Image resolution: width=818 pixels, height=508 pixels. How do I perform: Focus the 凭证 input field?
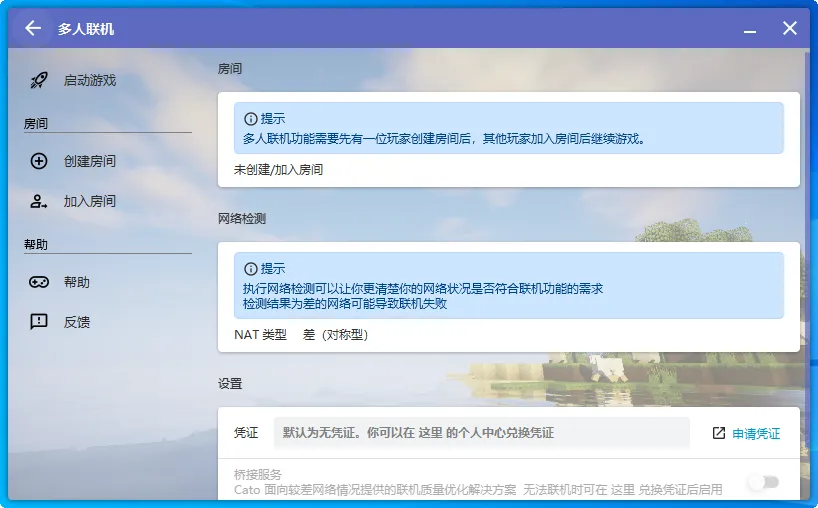tap(481, 433)
